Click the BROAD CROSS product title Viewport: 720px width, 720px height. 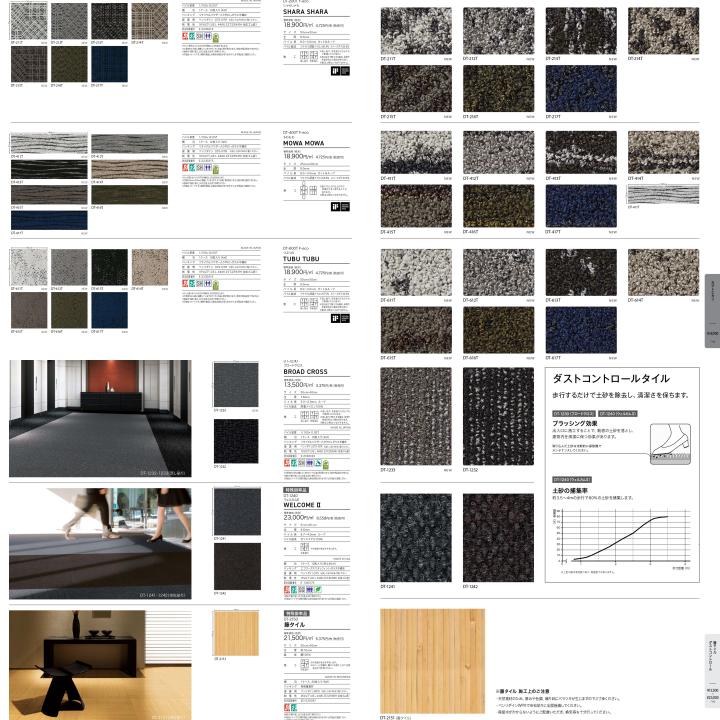(305, 372)
